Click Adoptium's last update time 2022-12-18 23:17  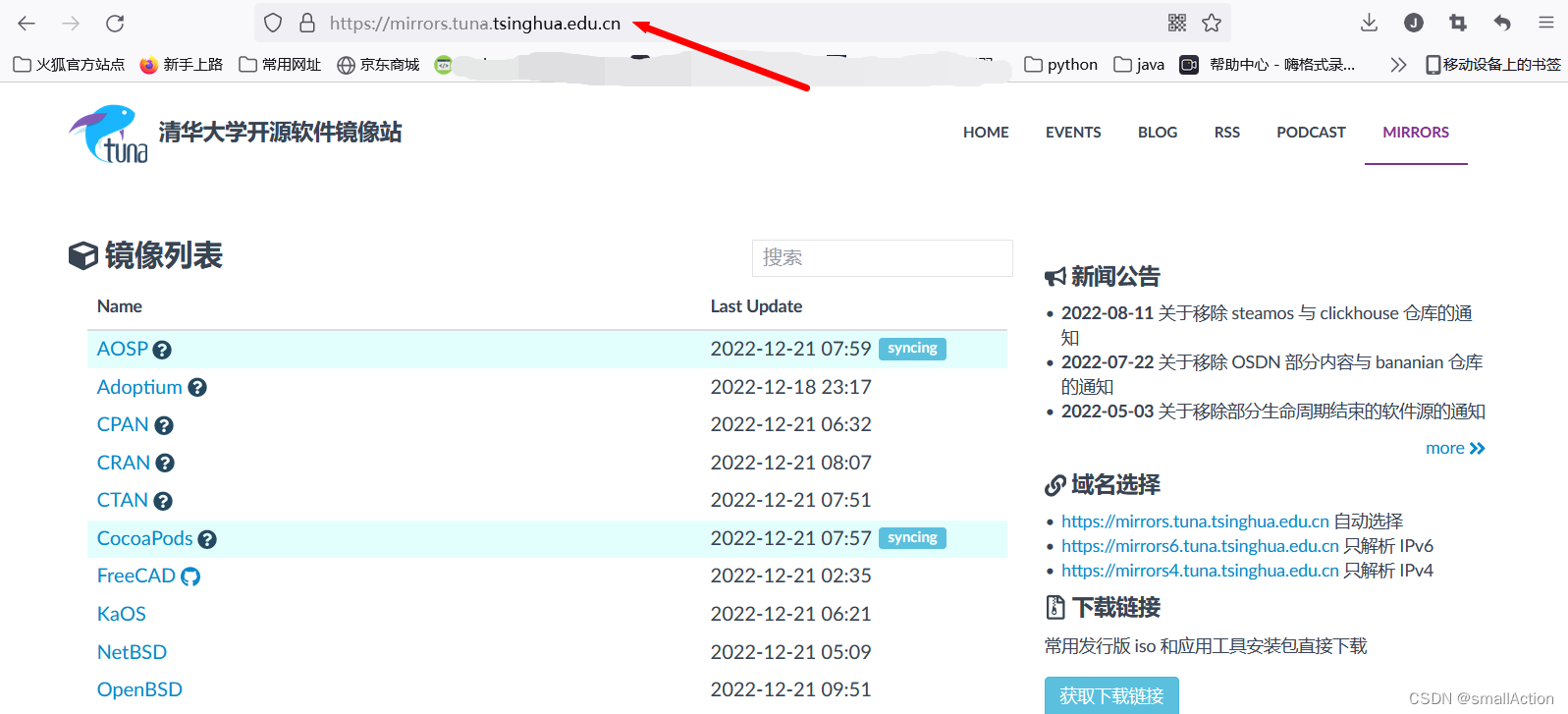tap(791, 387)
